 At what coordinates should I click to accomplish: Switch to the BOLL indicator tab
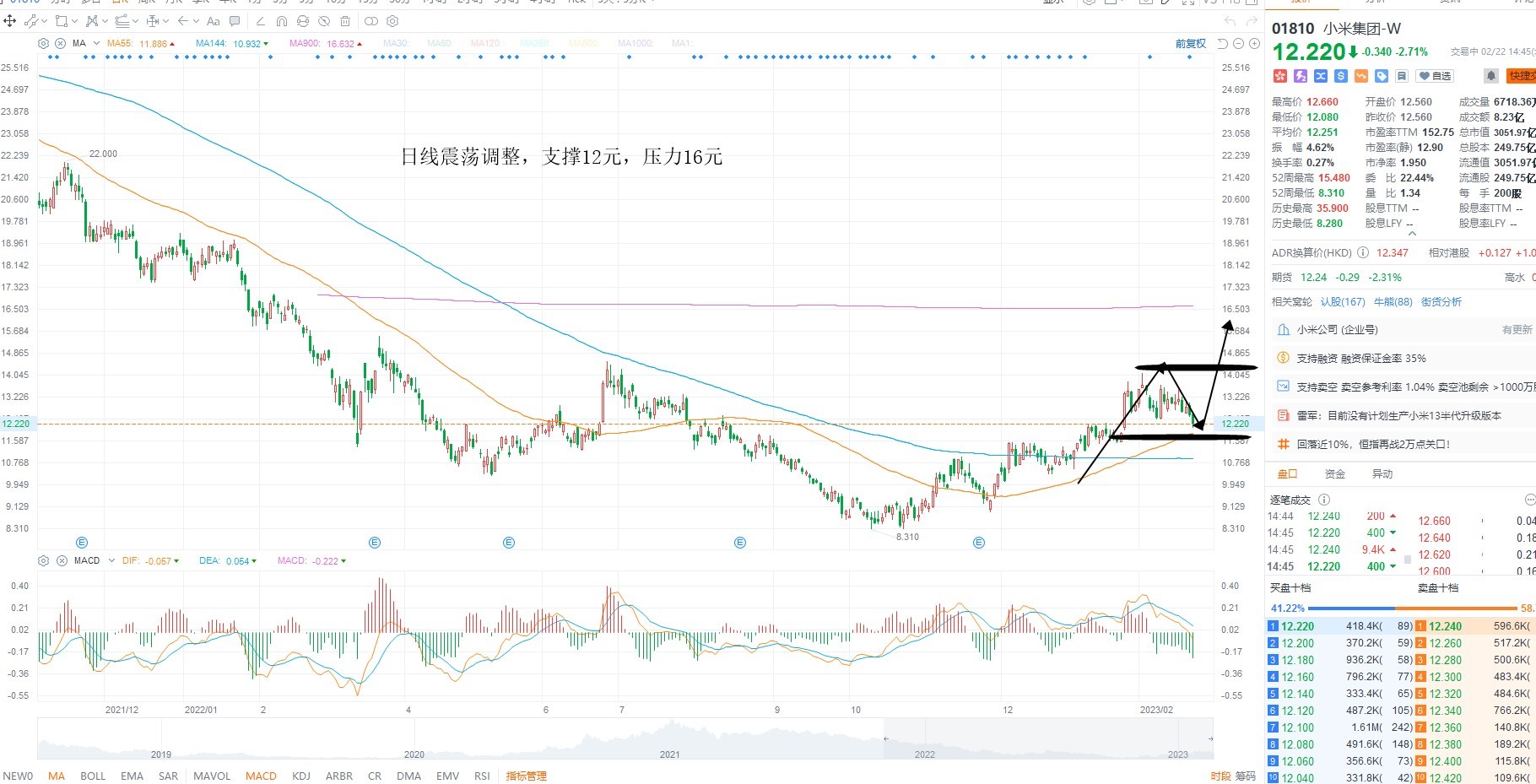(x=93, y=776)
